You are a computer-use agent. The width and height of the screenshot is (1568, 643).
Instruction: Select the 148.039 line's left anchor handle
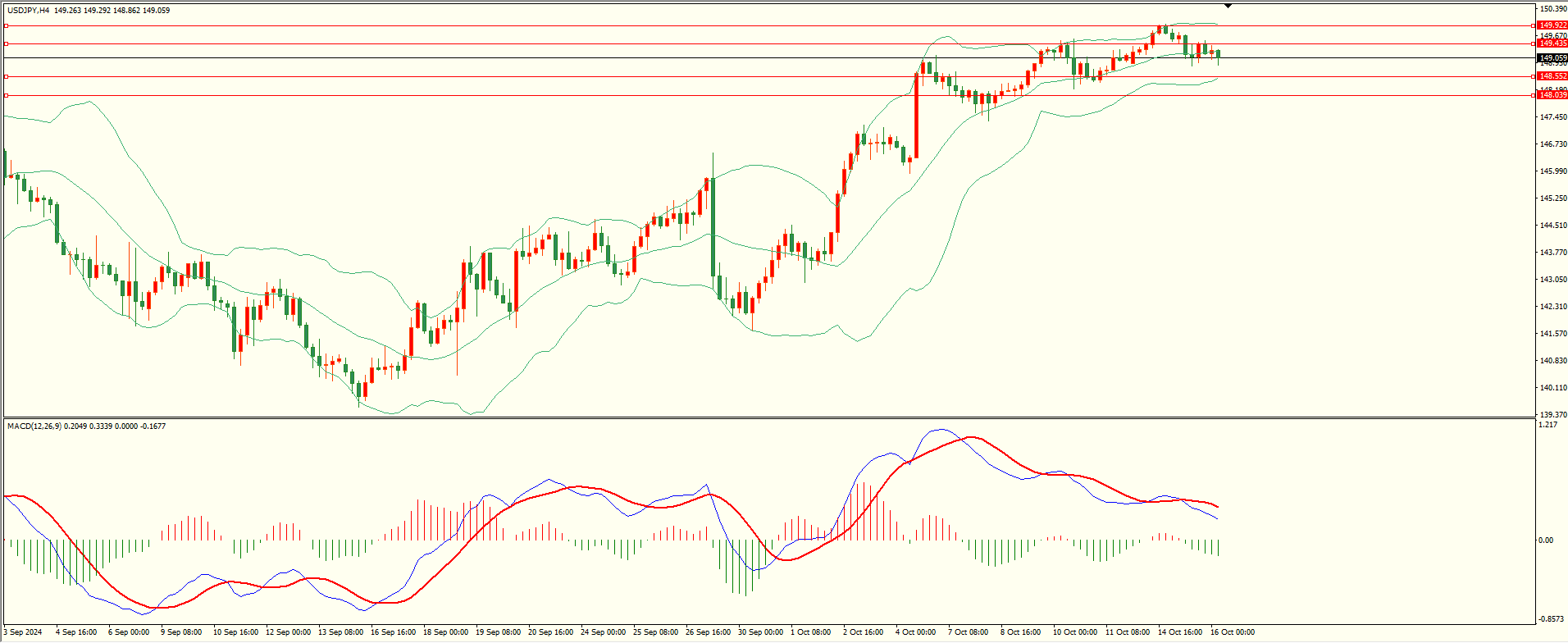(x=7, y=96)
